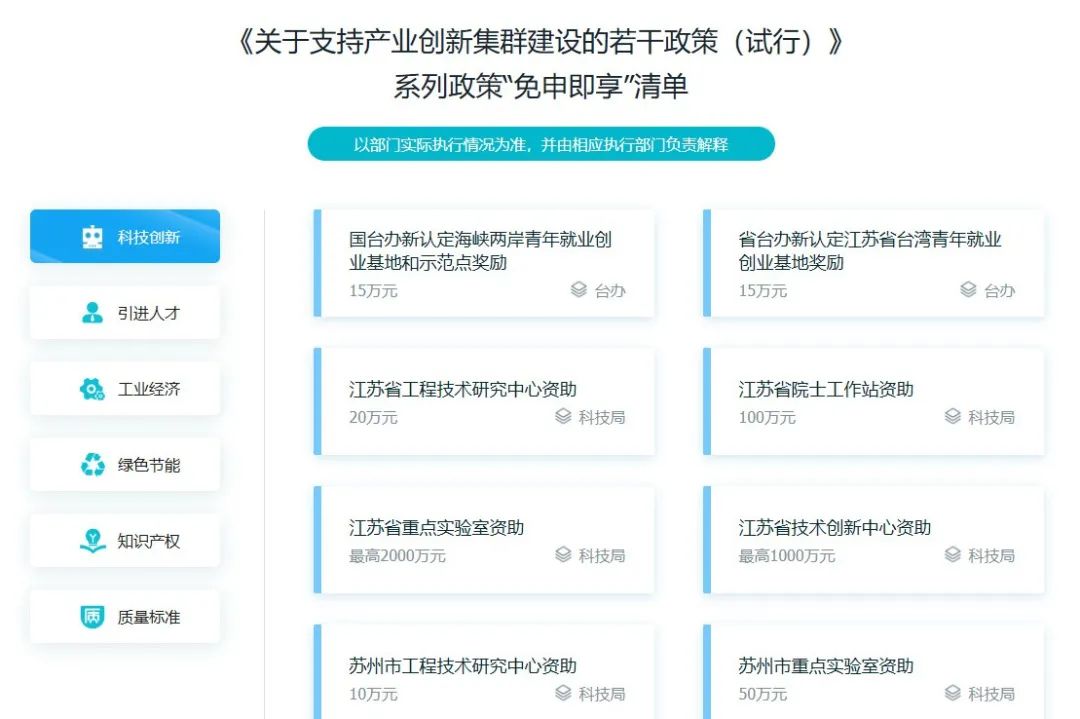Click layers icon next to 台办 in first card

(x=578, y=290)
